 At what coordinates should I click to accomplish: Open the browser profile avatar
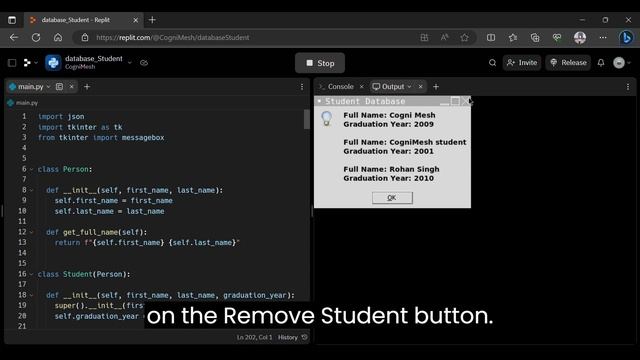pyautogui.click(x=580, y=38)
